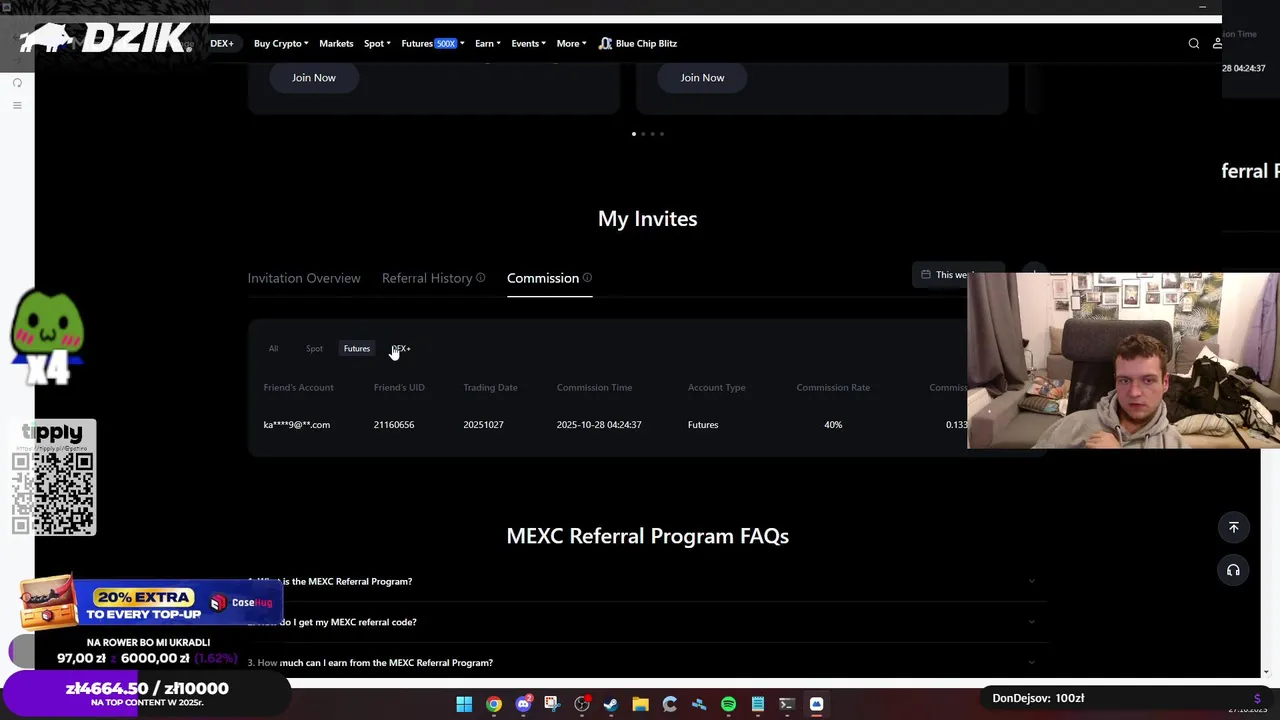The height and width of the screenshot is (720, 1280).
Task: Click the Futures account type cell
Action: point(703,425)
